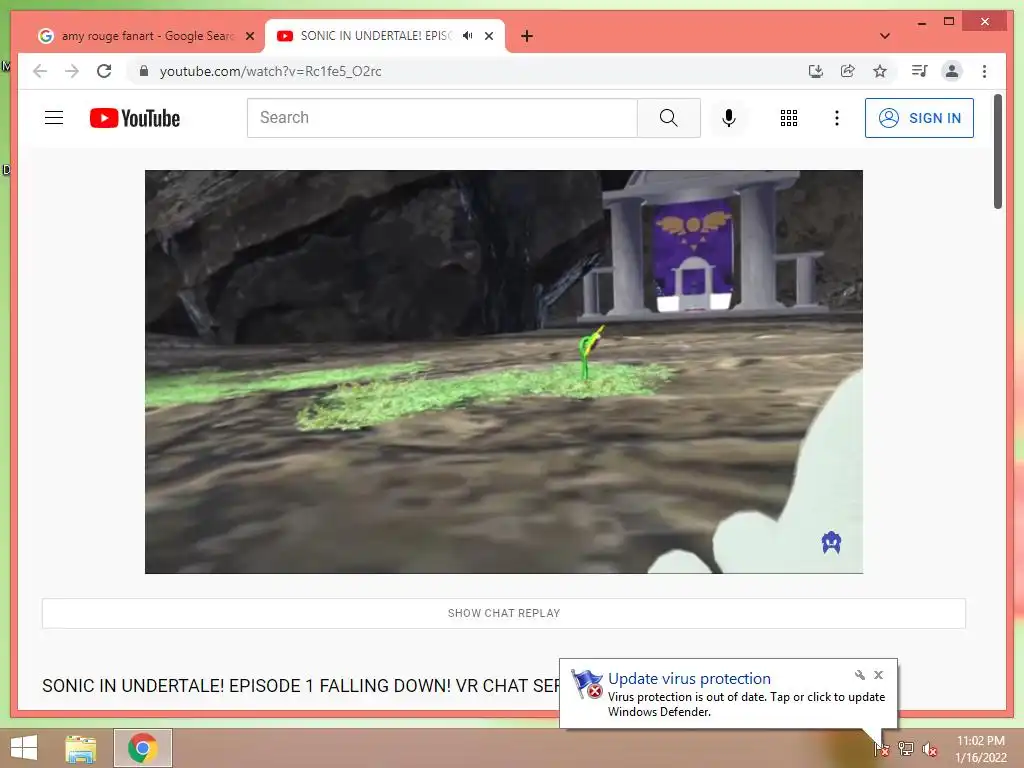The width and height of the screenshot is (1024, 768).
Task: Click the site lock icon in address bar
Action: pyautogui.click(x=144, y=71)
